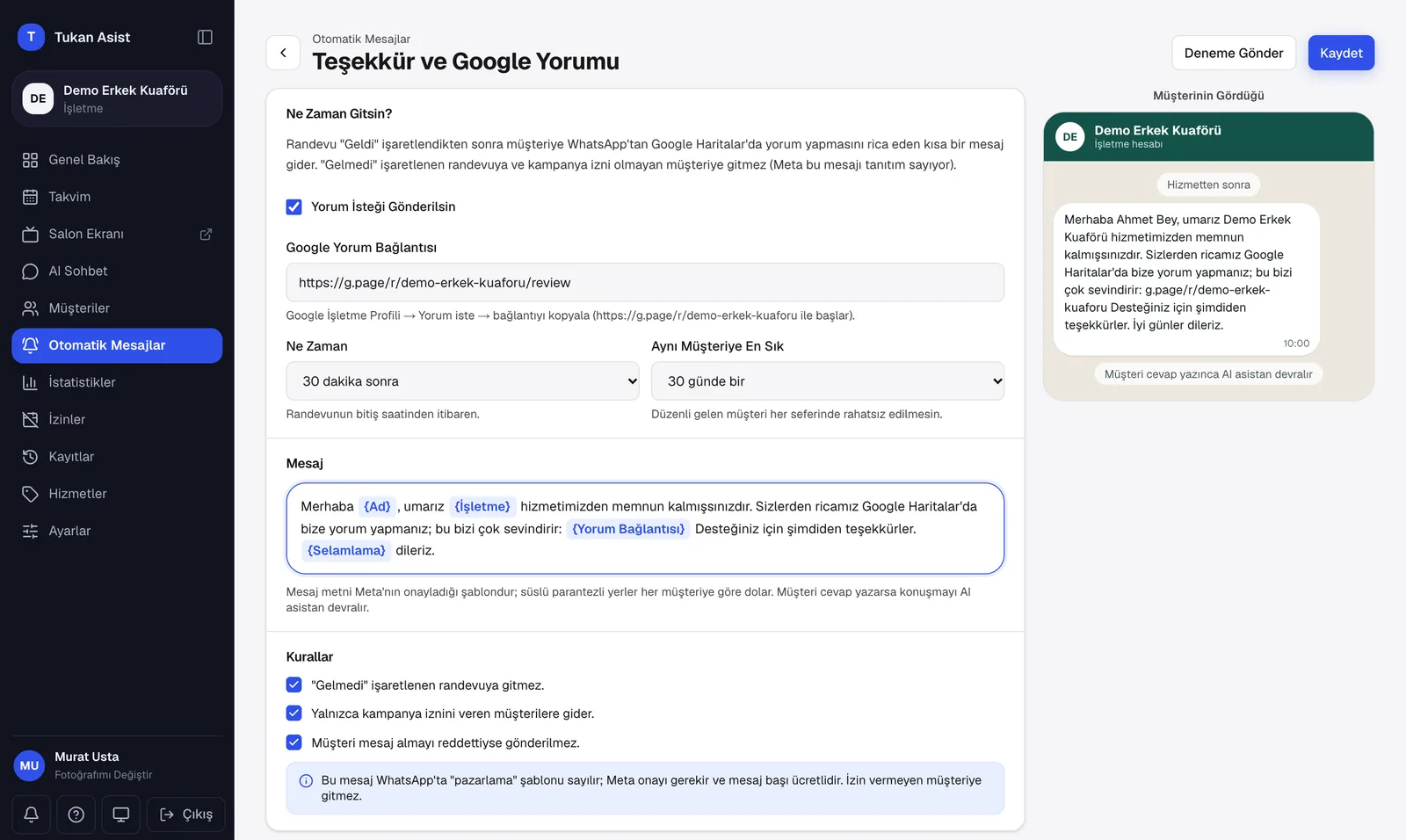Uncheck "Gelmedi" işaretlenen randevuya gitmez rule
This screenshot has height=840, width=1406.
pos(294,684)
